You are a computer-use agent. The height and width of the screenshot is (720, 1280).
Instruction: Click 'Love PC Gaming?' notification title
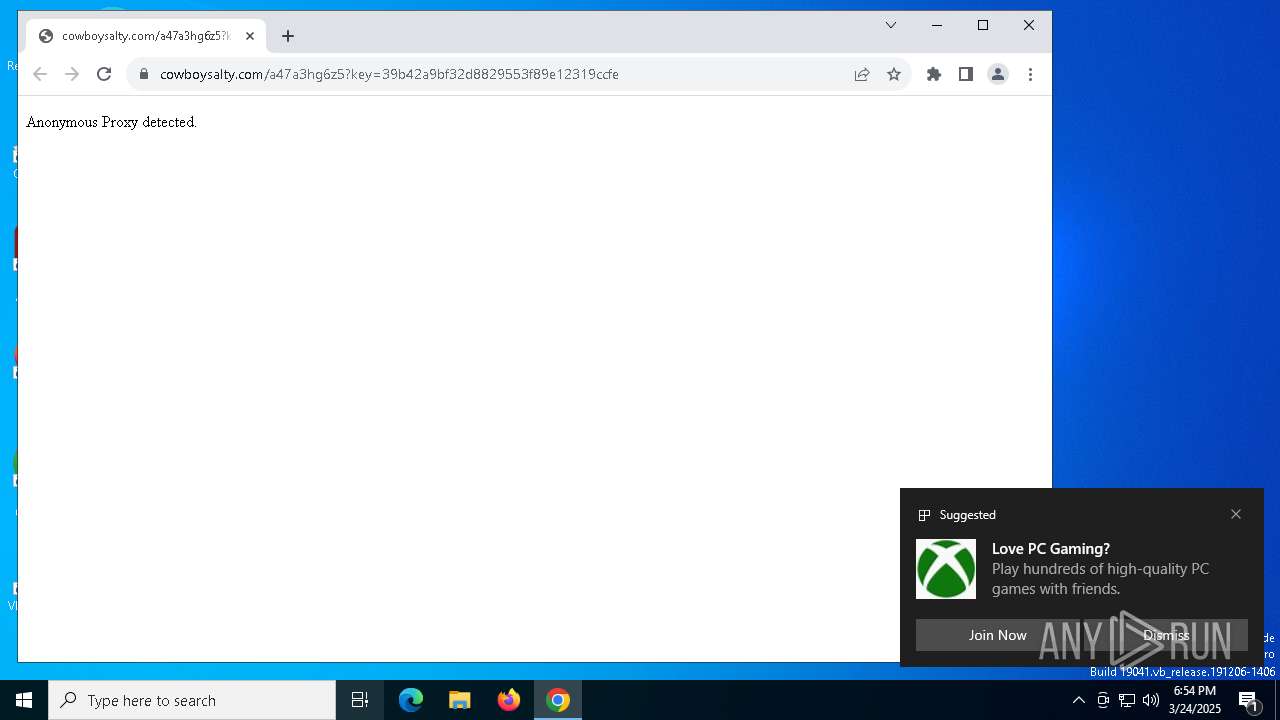click(1051, 549)
